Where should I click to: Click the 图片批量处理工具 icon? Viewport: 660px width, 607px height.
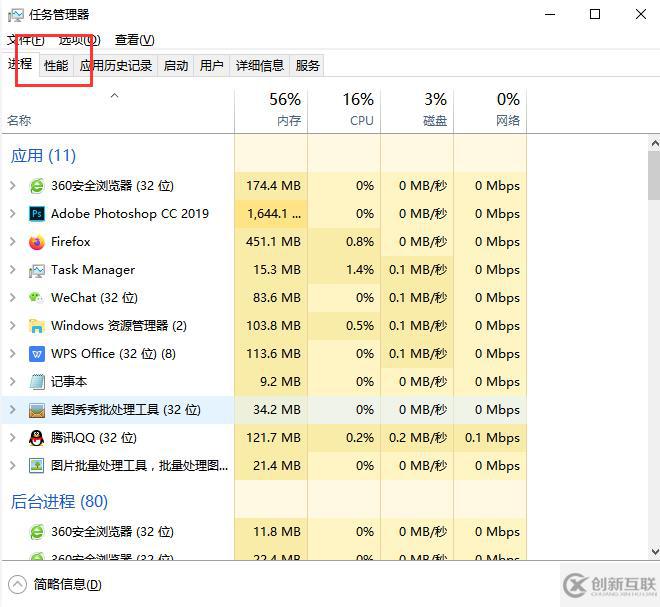(x=37, y=466)
